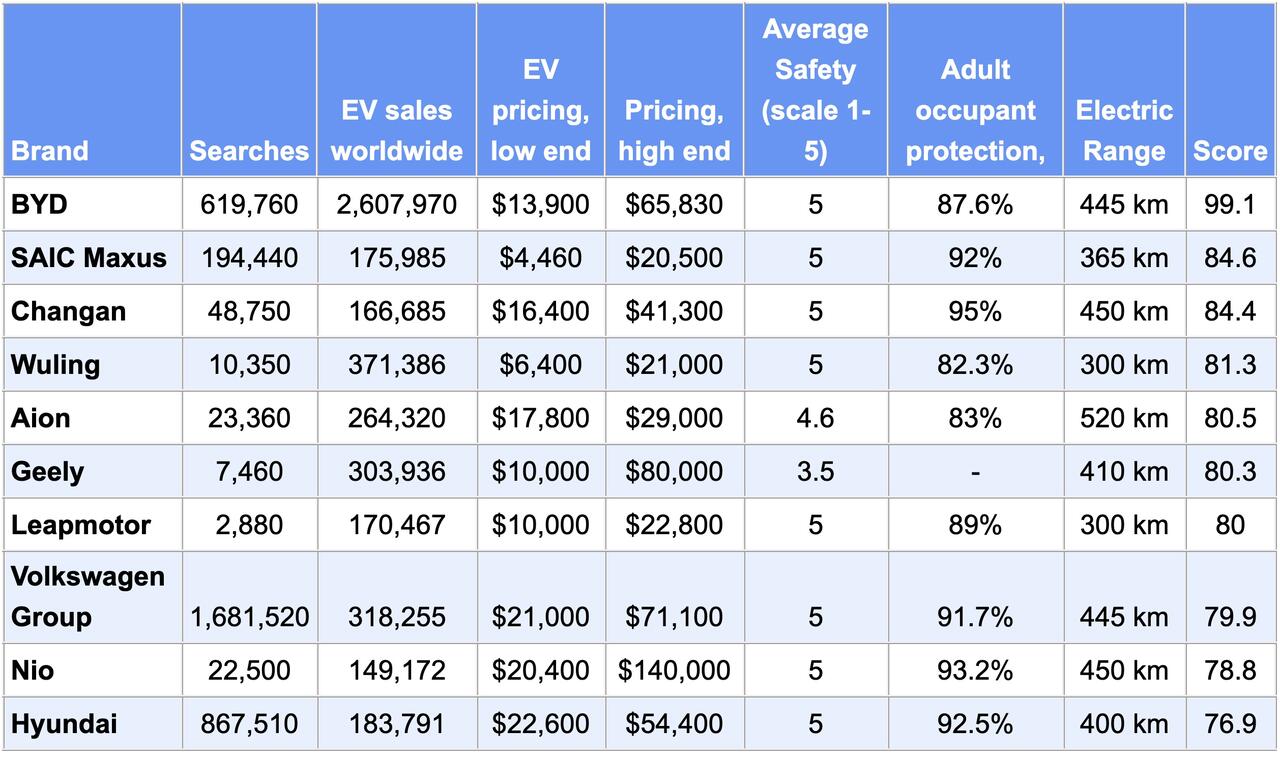Select the Changan brand cell
The image size is (1280, 757).
[69, 311]
